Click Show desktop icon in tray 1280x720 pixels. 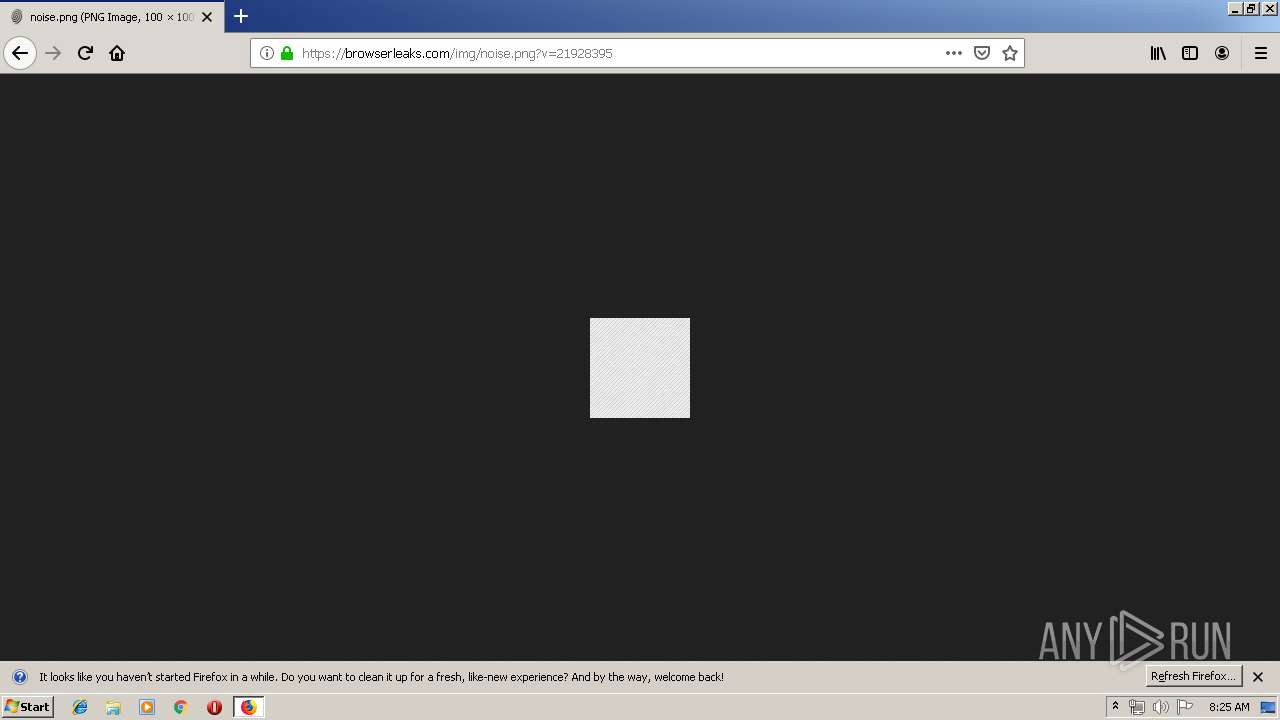1268,707
